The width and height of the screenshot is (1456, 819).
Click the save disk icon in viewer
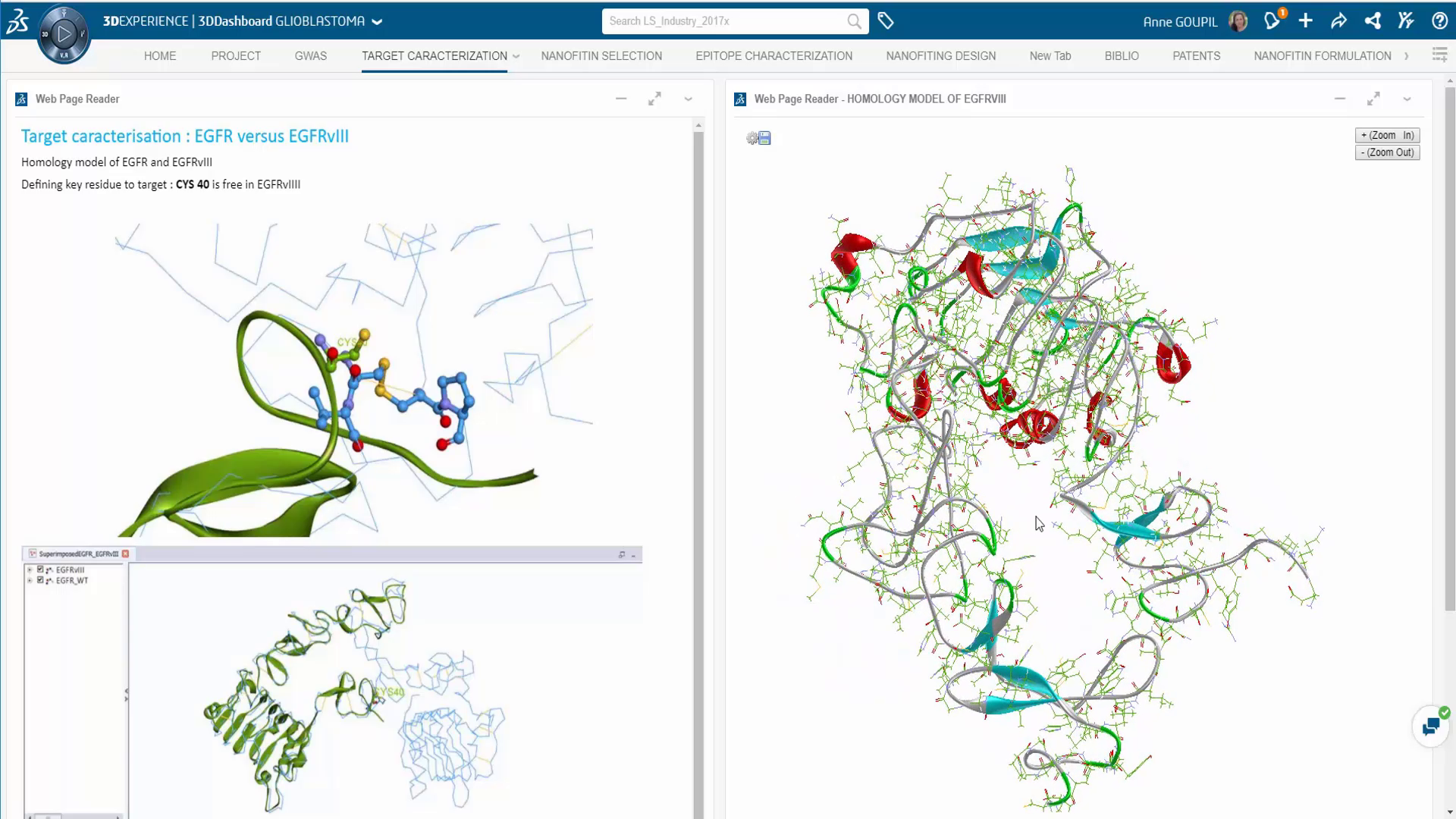[x=765, y=138]
